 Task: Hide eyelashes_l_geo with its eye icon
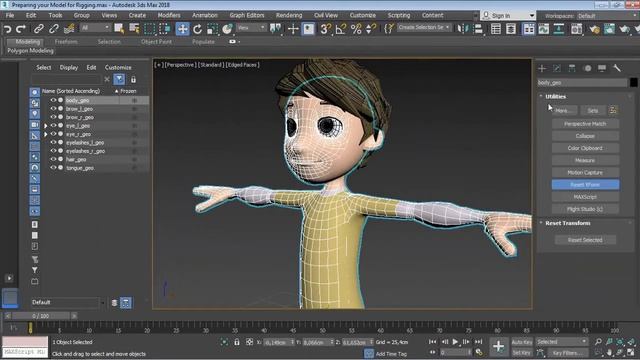(x=53, y=142)
